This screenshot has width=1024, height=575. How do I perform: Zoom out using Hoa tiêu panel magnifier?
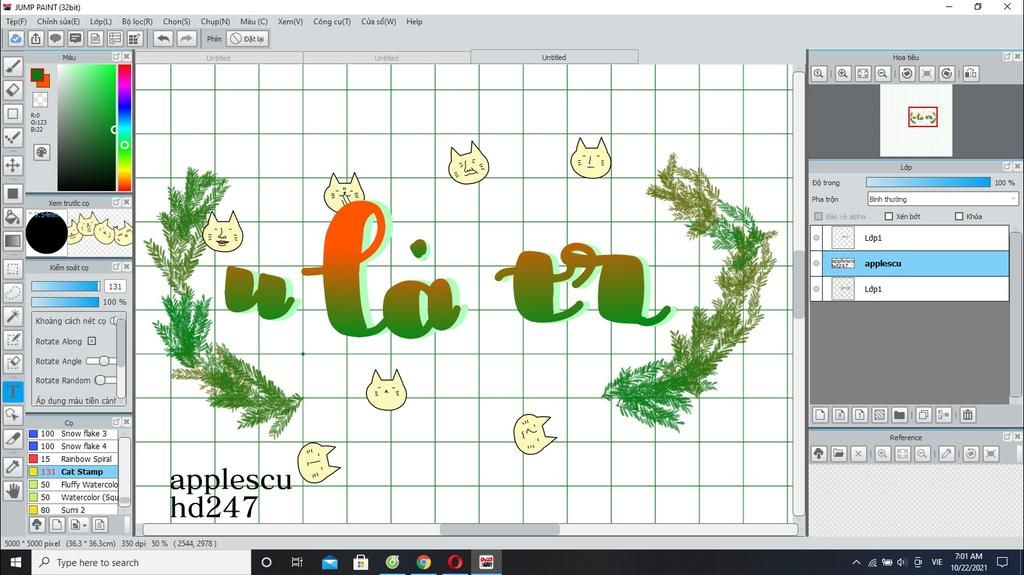882,74
